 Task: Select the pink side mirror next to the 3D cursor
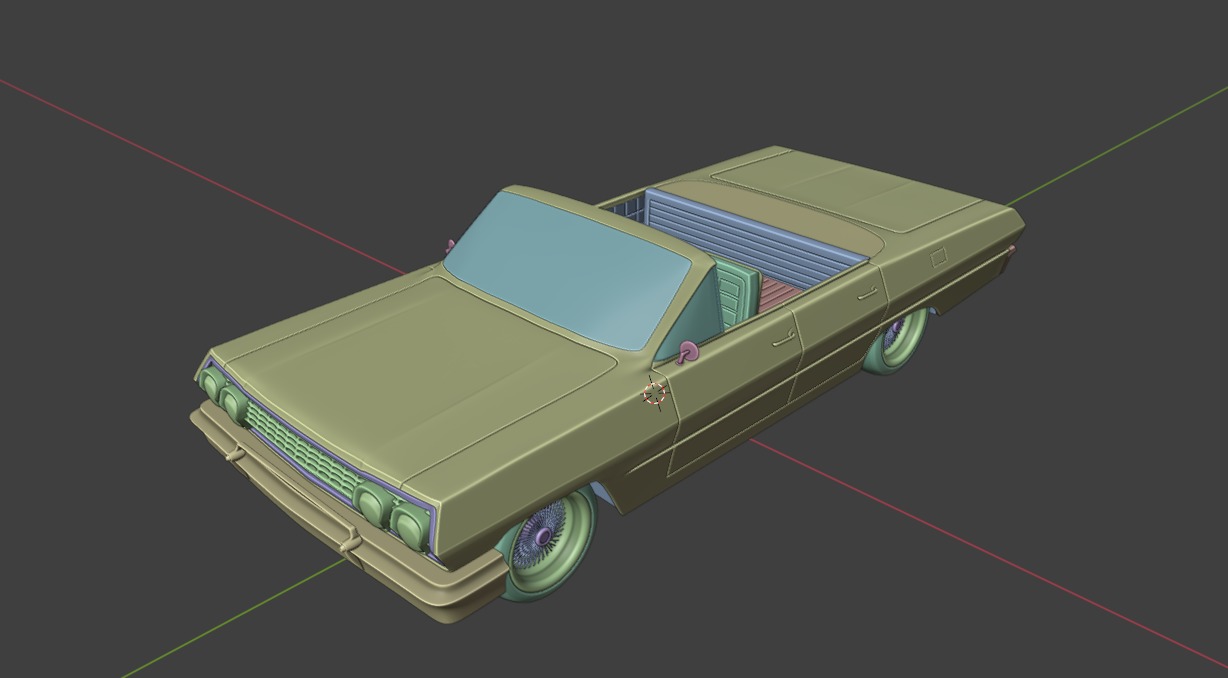click(x=688, y=351)
